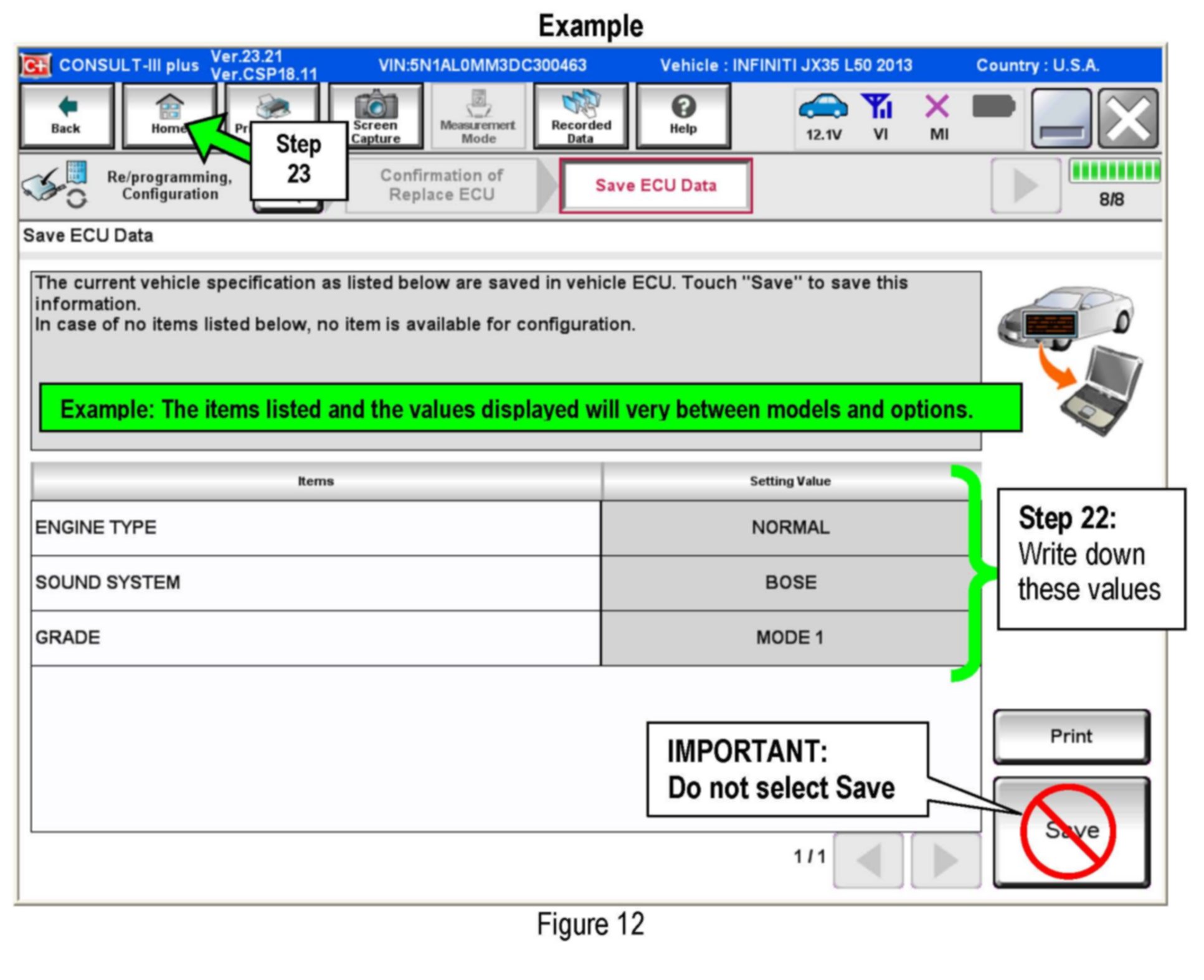Screen dimensions: 1204x980
Task: Go to previous page of items list
Action: (868, 860)
